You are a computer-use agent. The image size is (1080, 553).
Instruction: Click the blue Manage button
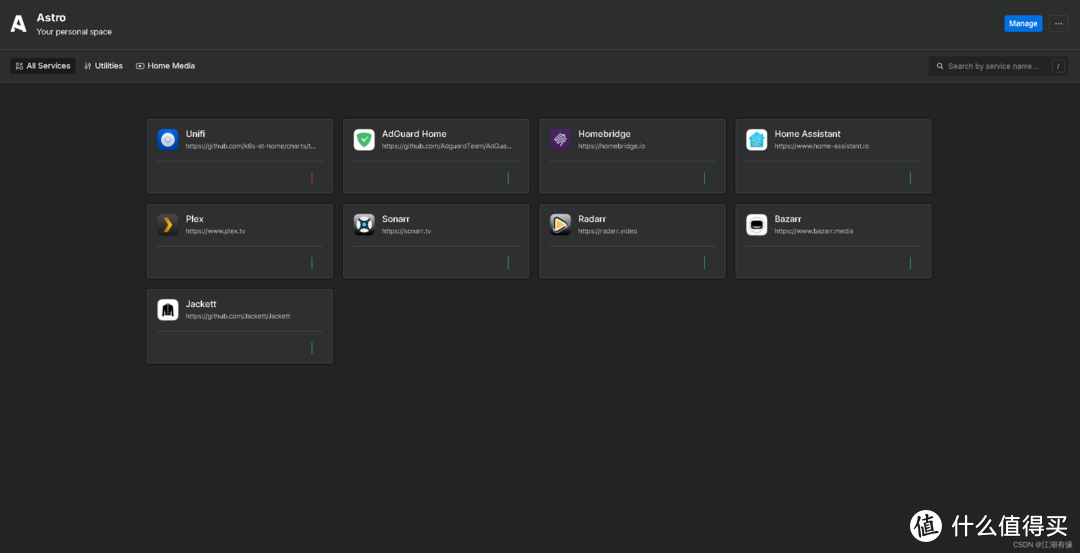1023,23
